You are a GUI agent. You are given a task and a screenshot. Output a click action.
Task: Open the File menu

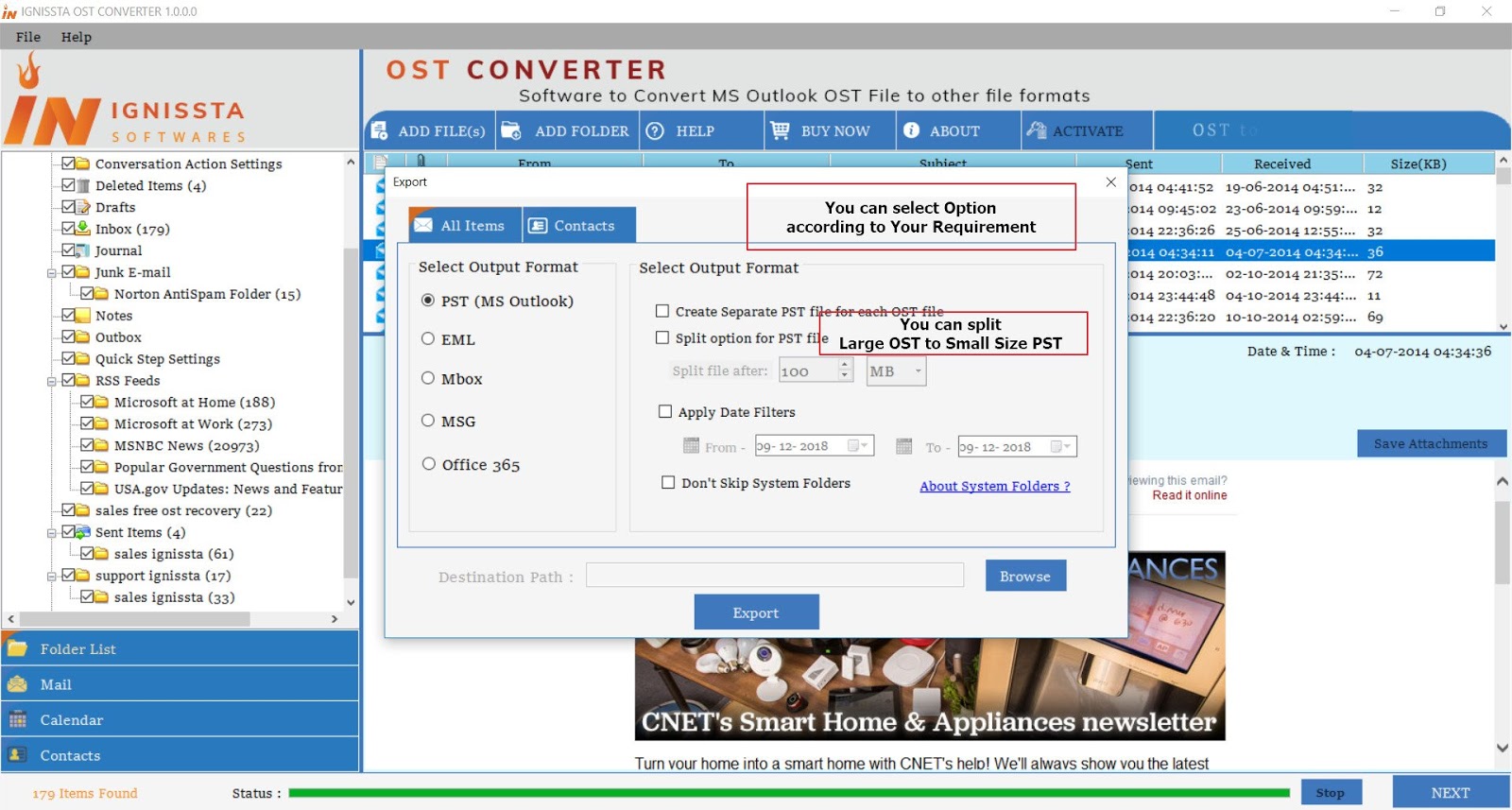point(28,37)
